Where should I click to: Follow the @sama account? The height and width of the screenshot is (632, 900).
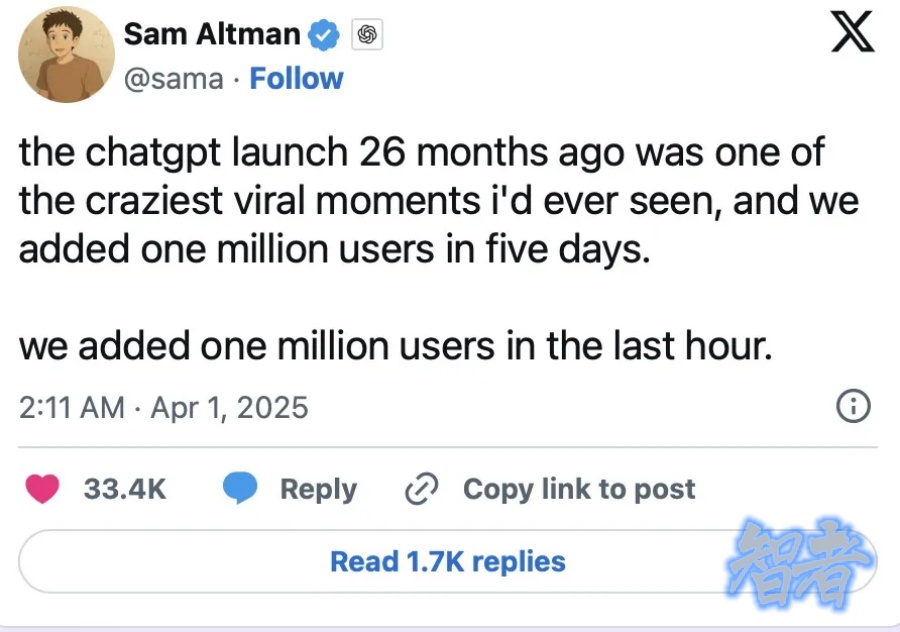296,79
